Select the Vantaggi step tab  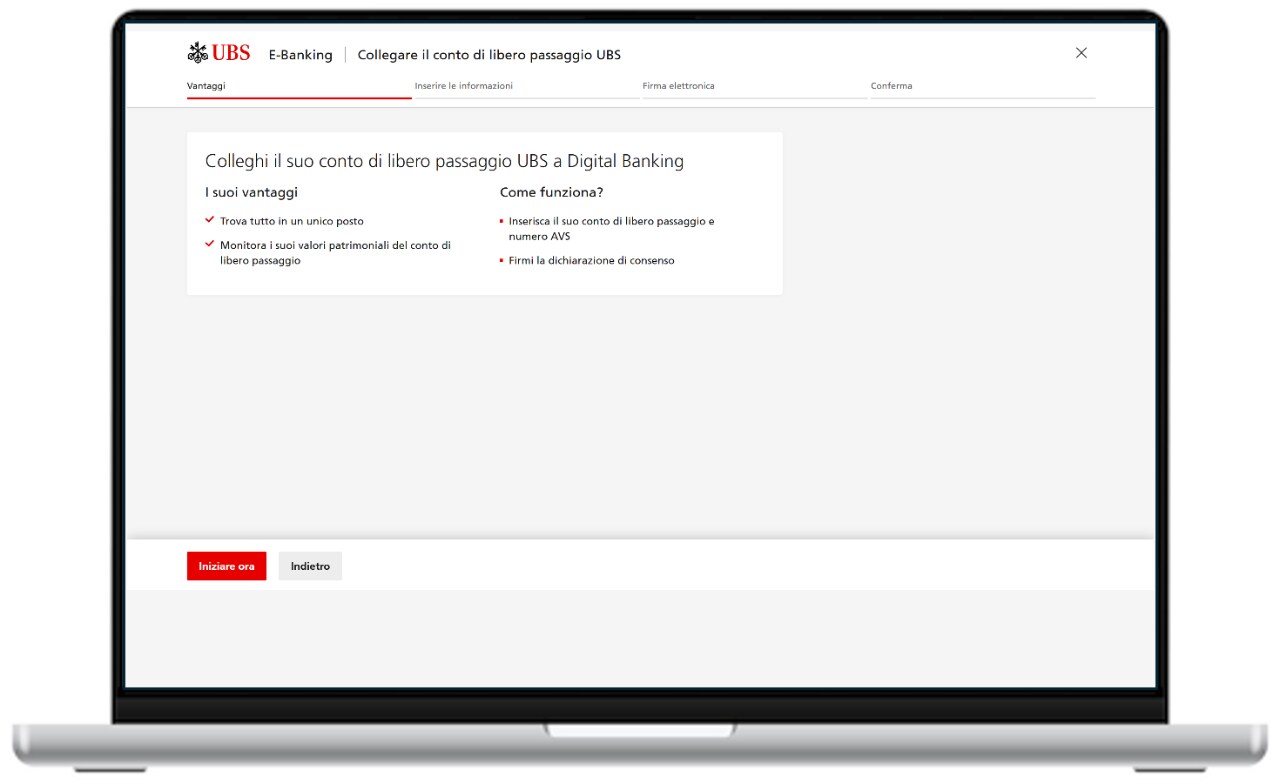coord(206,86)
